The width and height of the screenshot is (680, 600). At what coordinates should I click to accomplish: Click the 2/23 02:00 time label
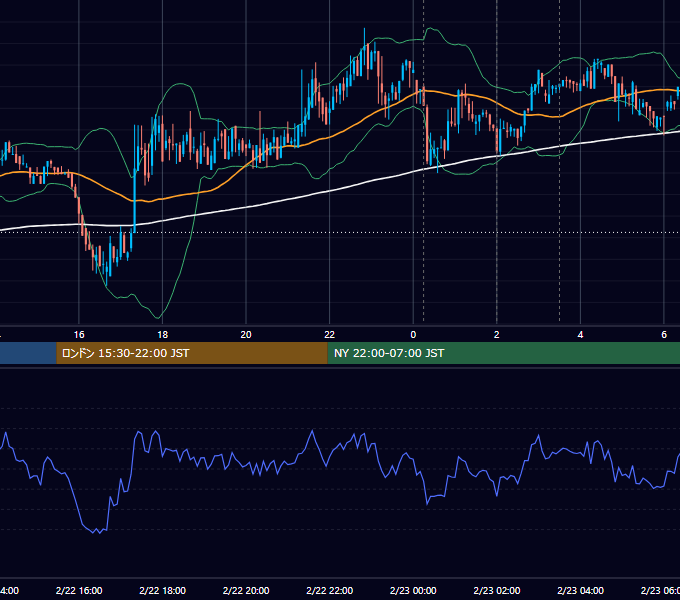coord(497,590)
